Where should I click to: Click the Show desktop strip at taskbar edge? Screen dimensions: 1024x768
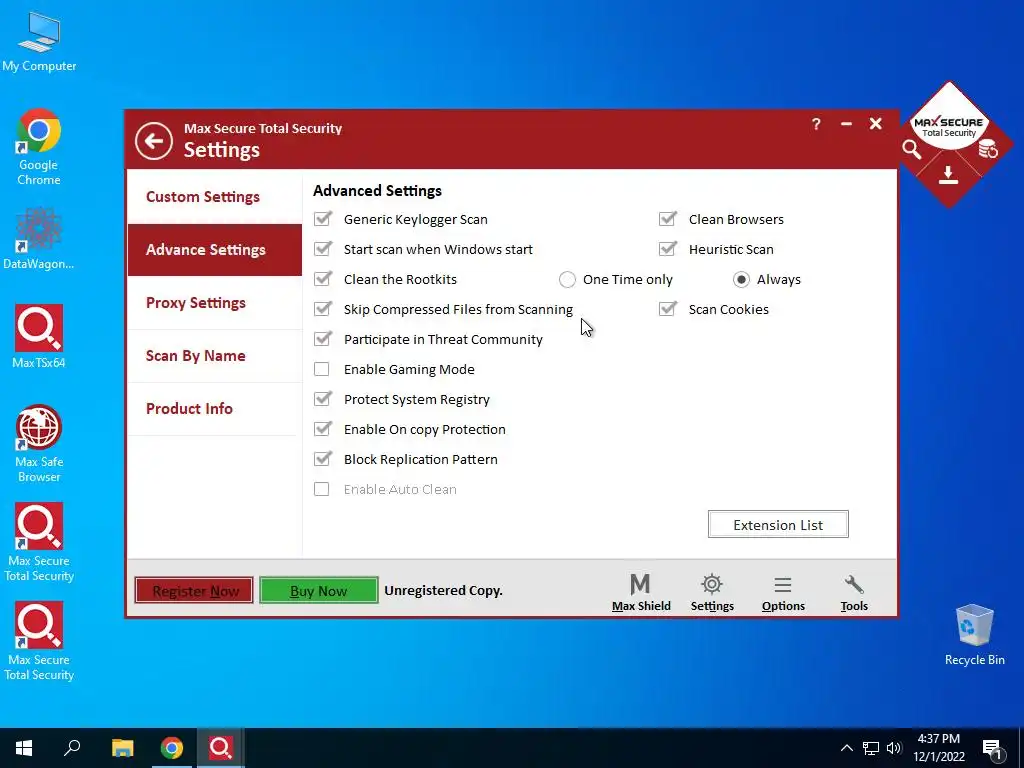[1021, 748]
